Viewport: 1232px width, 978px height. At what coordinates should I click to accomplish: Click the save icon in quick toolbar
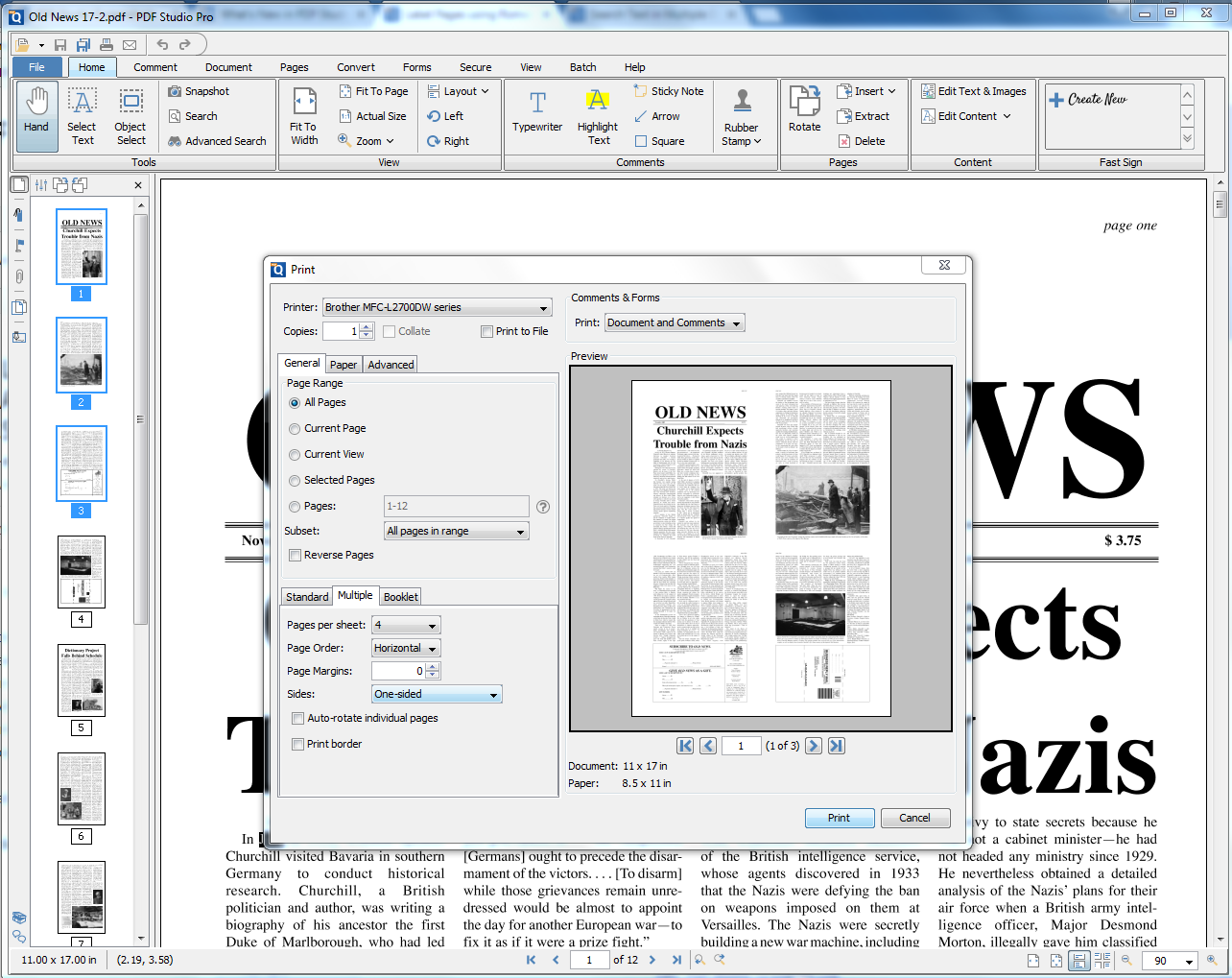click(x=60, y=44)
